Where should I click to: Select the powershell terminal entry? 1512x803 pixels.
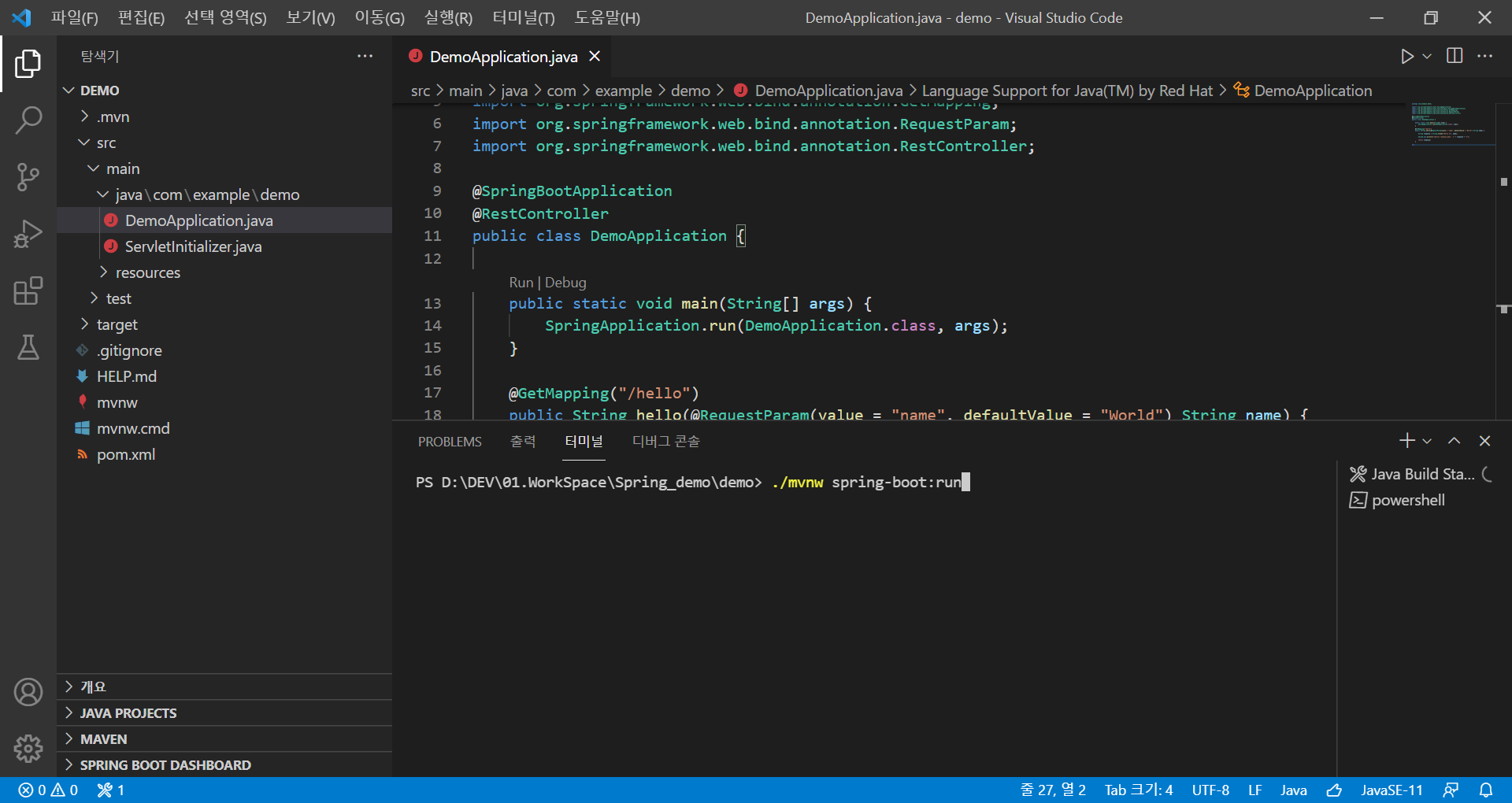(x=1421, y=500)
